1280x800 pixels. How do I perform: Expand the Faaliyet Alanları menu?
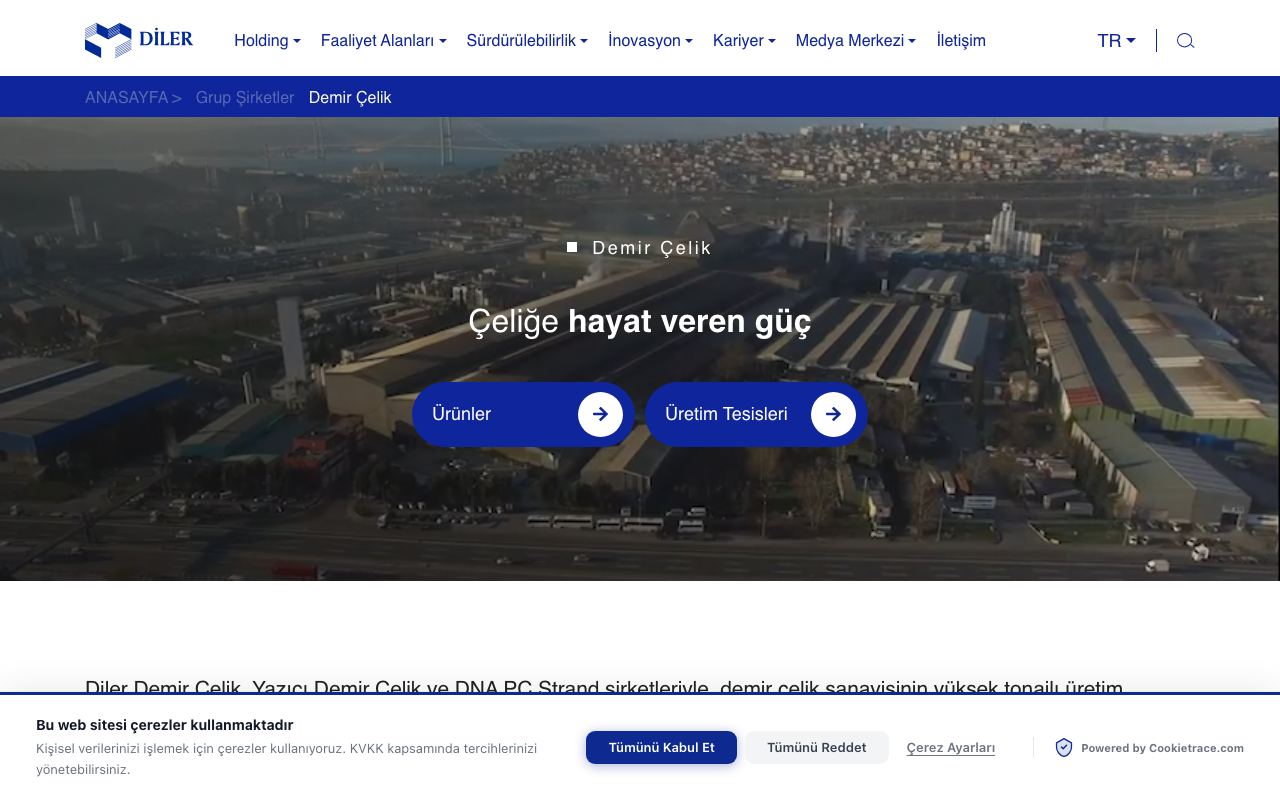coord(383,41)
